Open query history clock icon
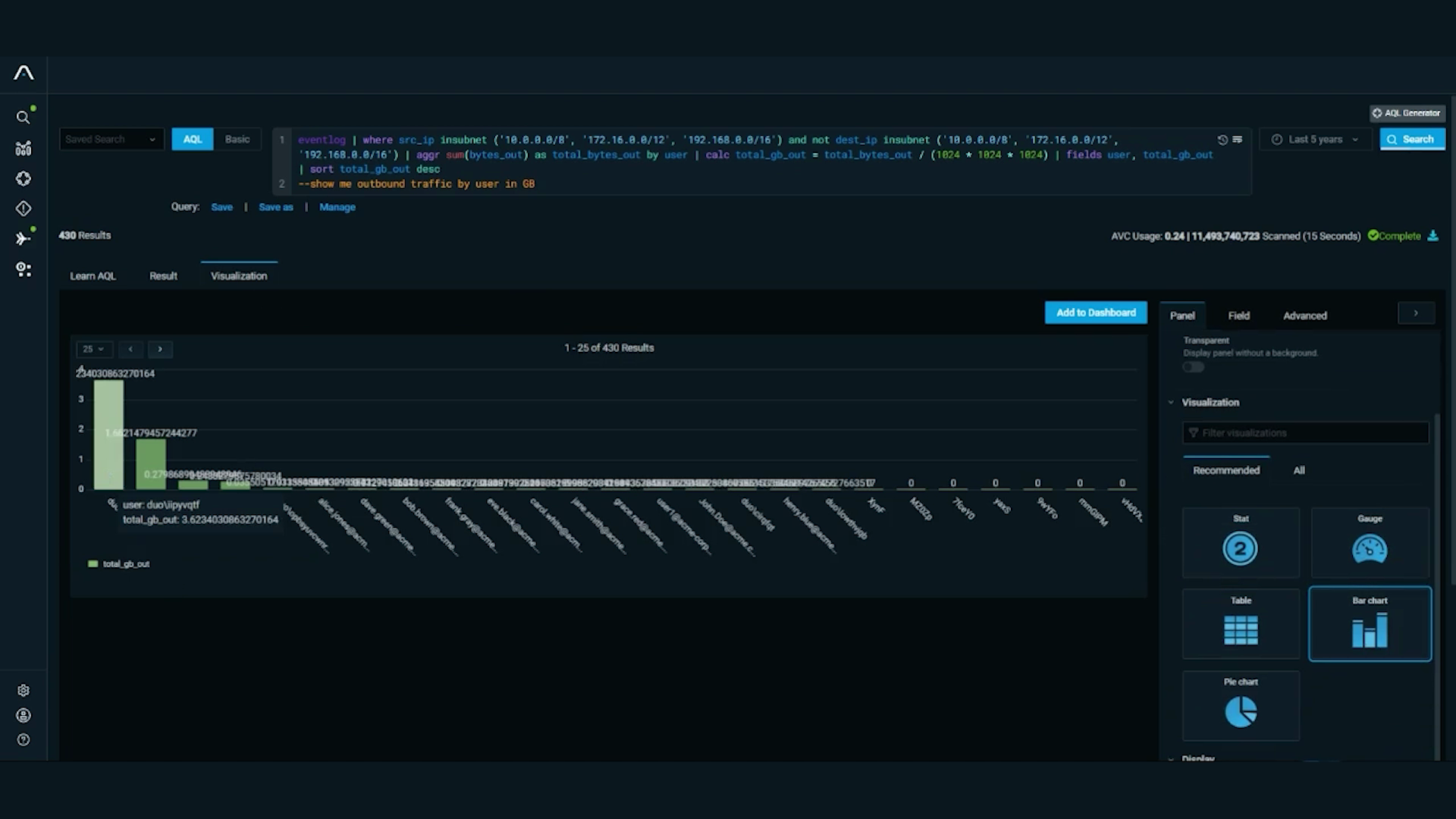1456x819 pixels. pos(1222,140)
